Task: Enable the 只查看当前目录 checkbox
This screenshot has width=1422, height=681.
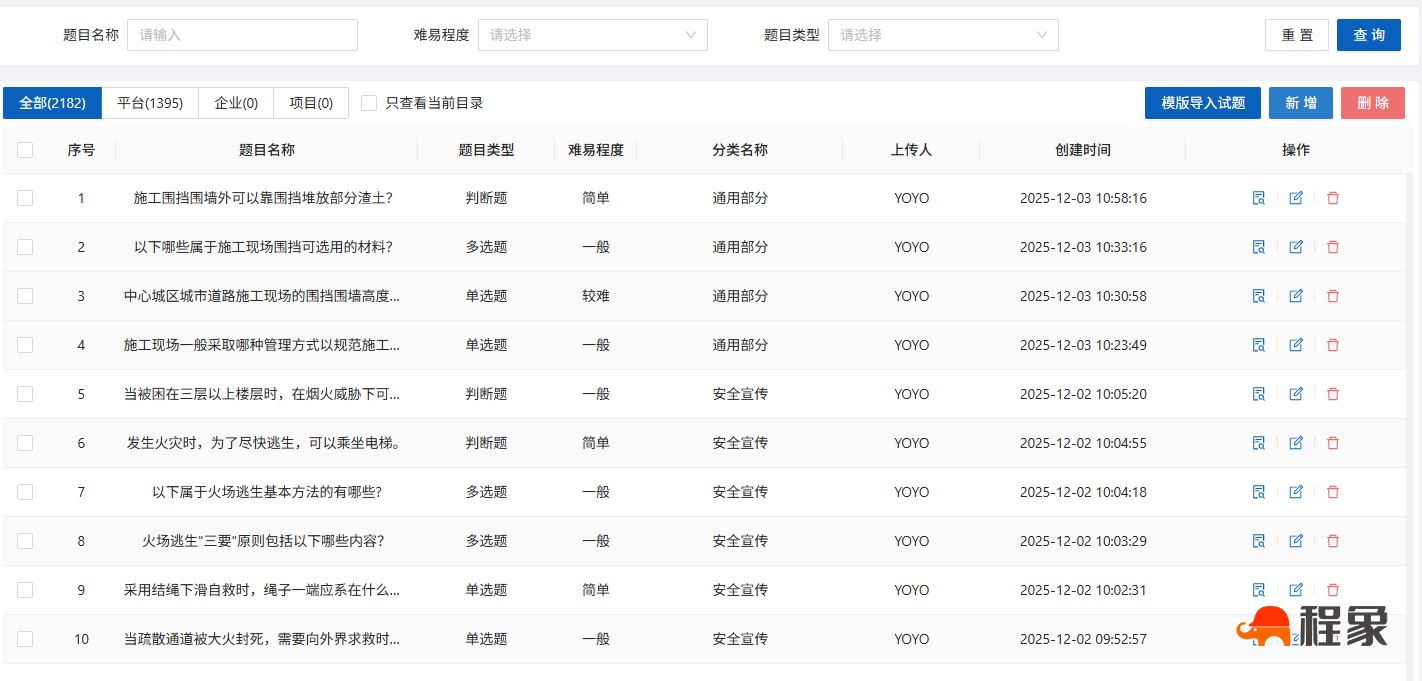Action: pyautogui.click(x=369, y=102)
